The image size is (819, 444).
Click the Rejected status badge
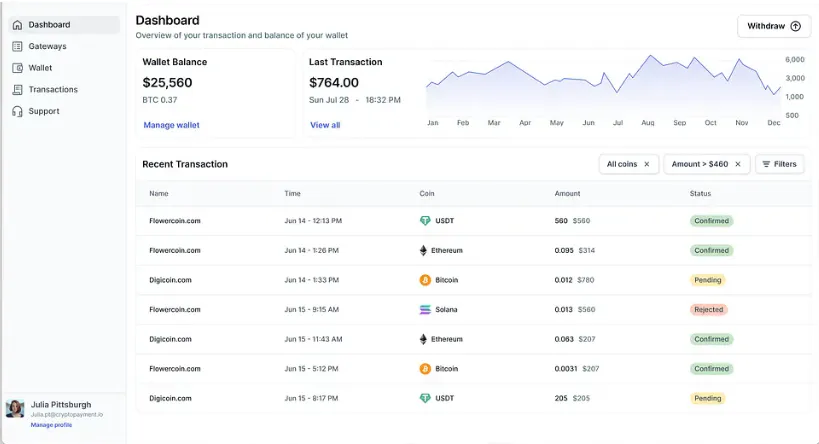708,310
